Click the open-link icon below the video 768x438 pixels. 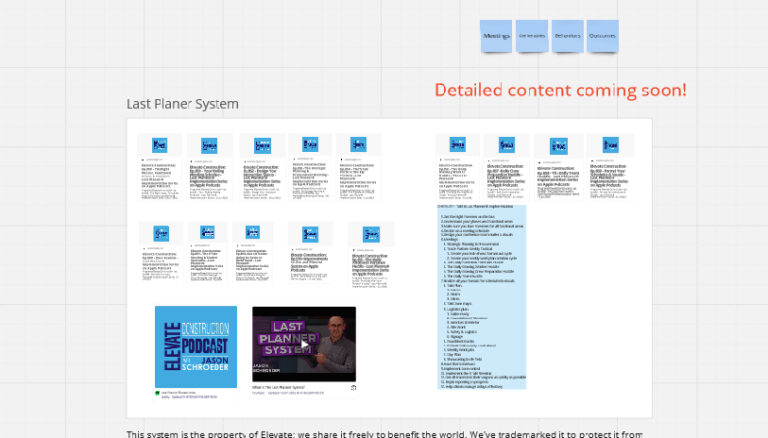352,386
